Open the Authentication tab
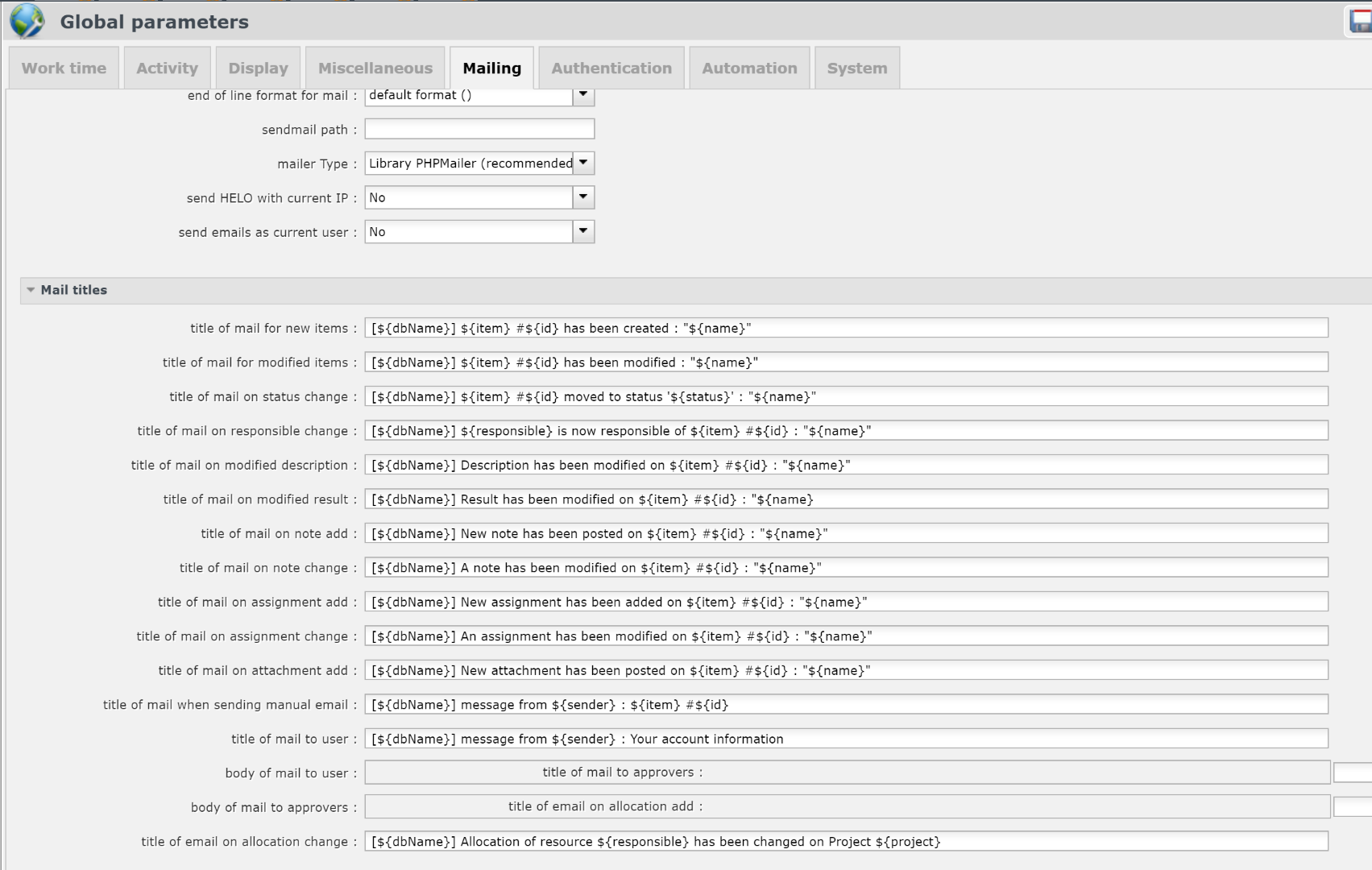Viewport: 1372px width, 870px height. point(611,68)
